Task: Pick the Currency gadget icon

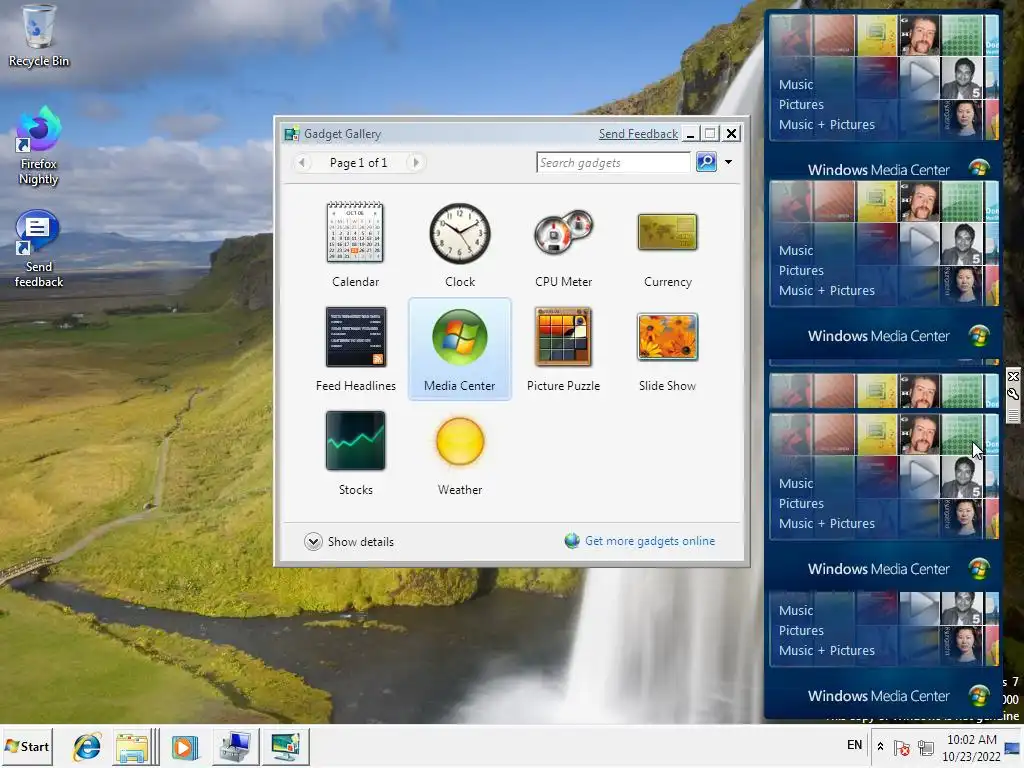Action: (x=667, y=232)
